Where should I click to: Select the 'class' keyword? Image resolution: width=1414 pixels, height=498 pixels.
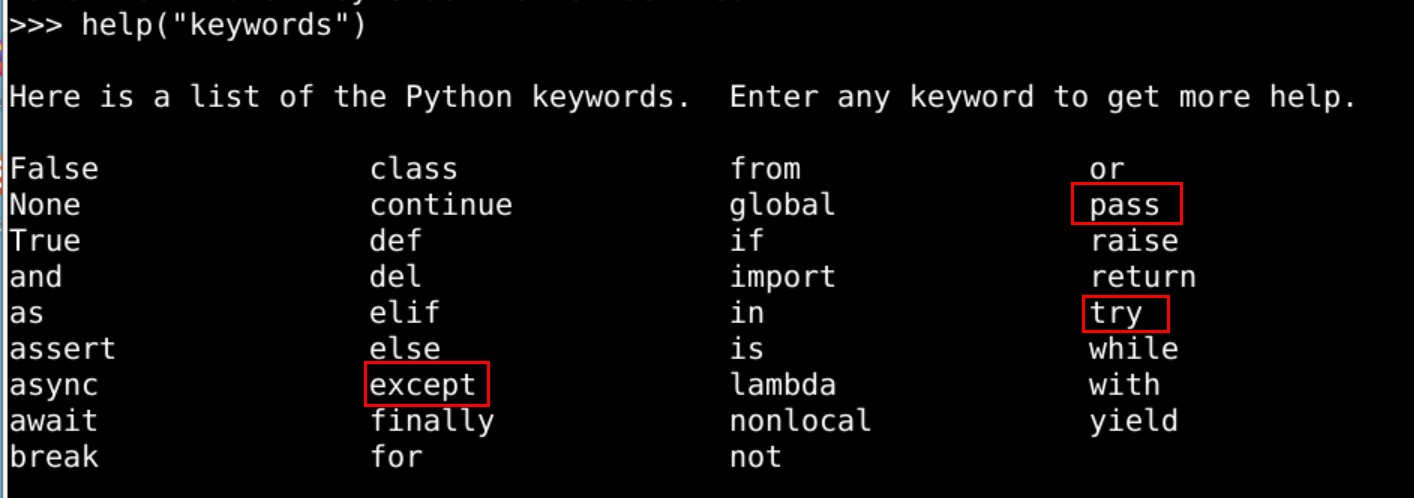(414, 169)
